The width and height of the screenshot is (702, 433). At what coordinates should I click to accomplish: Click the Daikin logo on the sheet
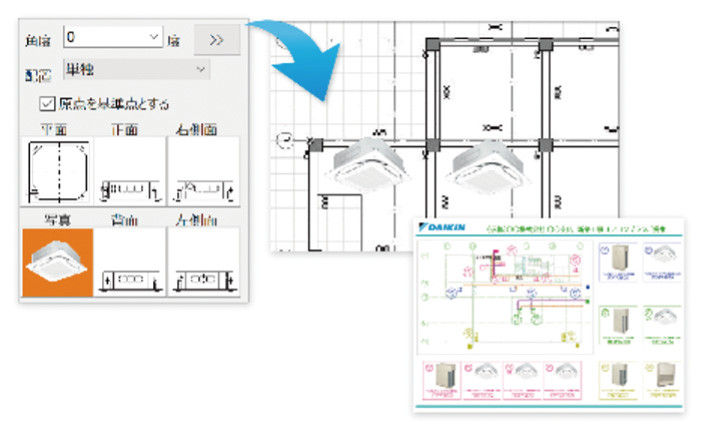(442, 227)
